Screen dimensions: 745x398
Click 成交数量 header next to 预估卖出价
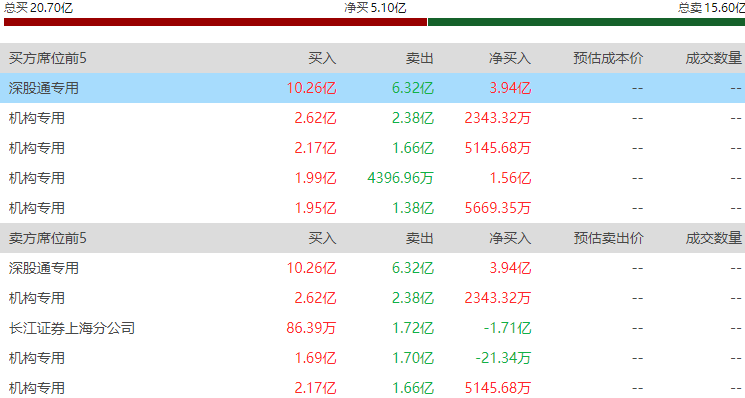[x=714, y=238]
